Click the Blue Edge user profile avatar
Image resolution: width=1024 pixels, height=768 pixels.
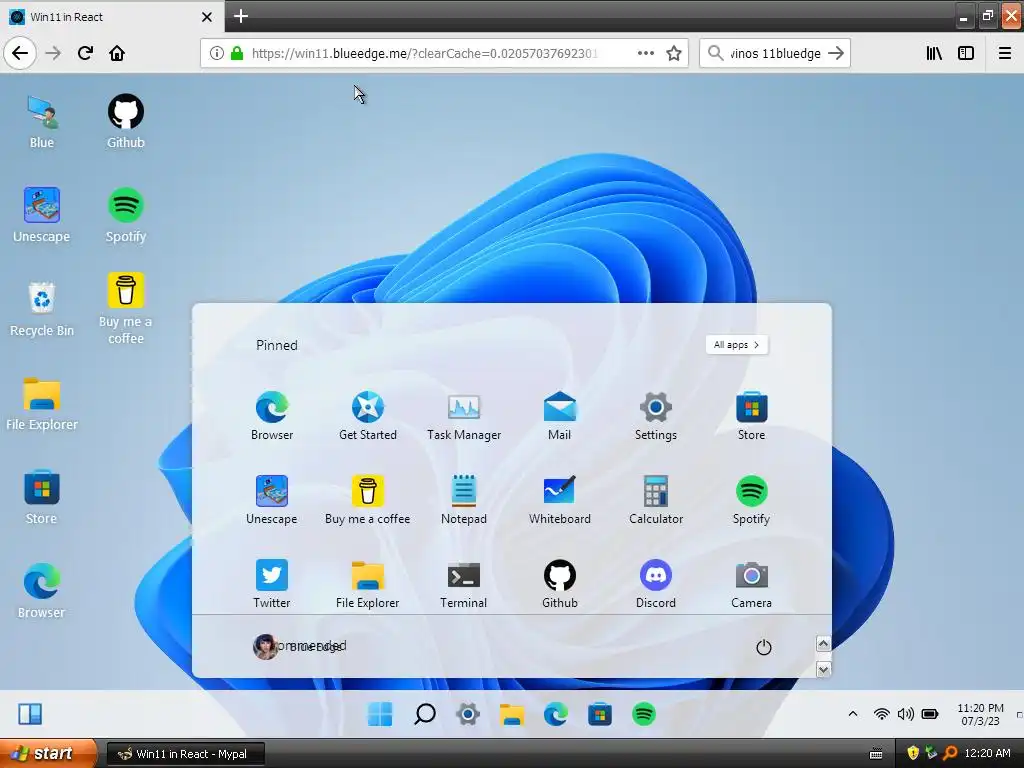click(265, 647)
